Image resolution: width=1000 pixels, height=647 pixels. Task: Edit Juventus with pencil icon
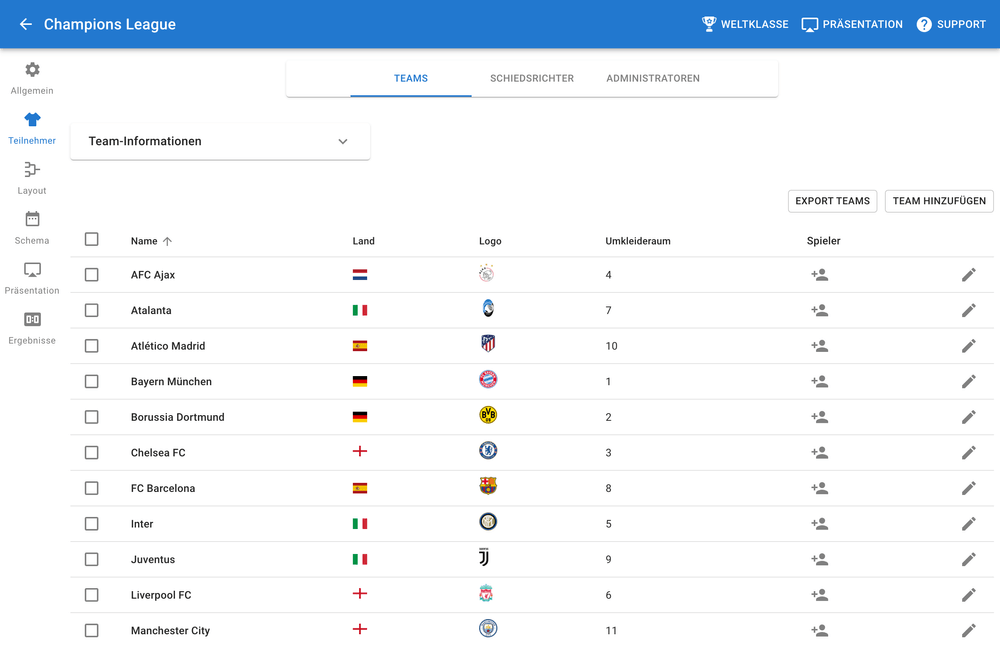pyautogui.click(x=969, y=560)
